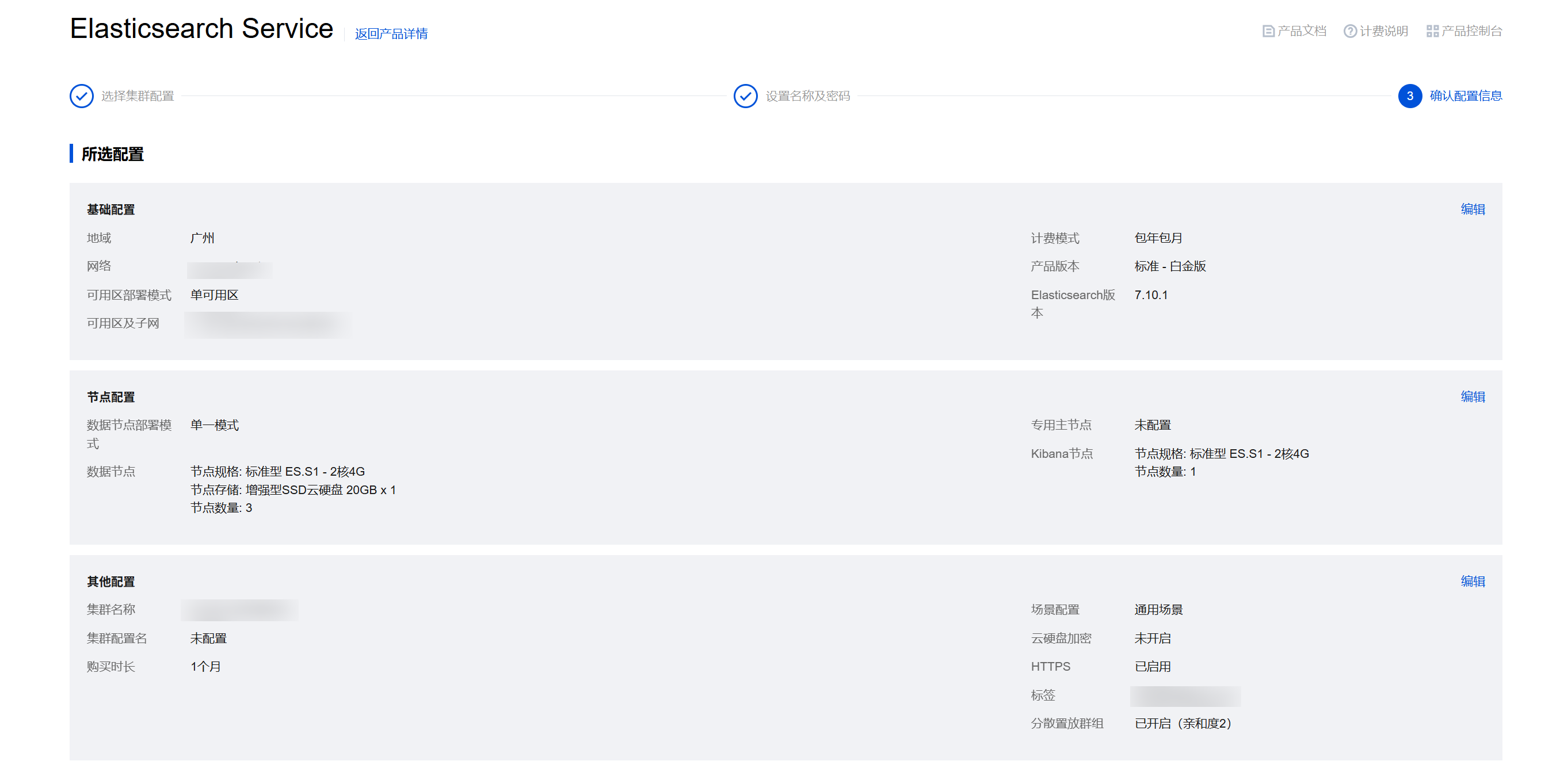The height and width of the screenshot is (784, 1560).
Task: Click the version value 7.10.1
Action: (1151, 295)
